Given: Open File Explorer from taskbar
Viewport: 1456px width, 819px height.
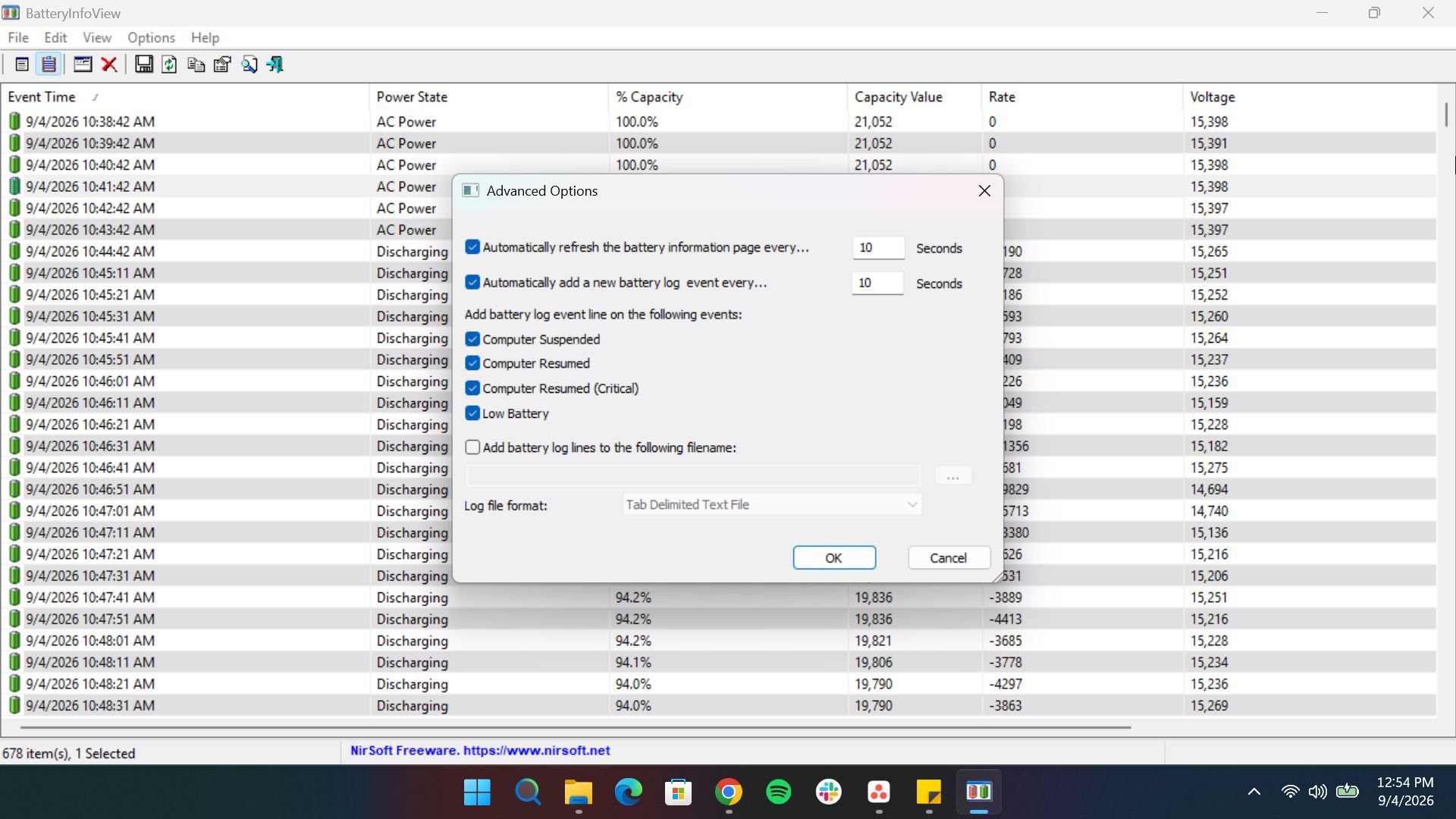Looking at the screenshot, I should pos(578,792).
